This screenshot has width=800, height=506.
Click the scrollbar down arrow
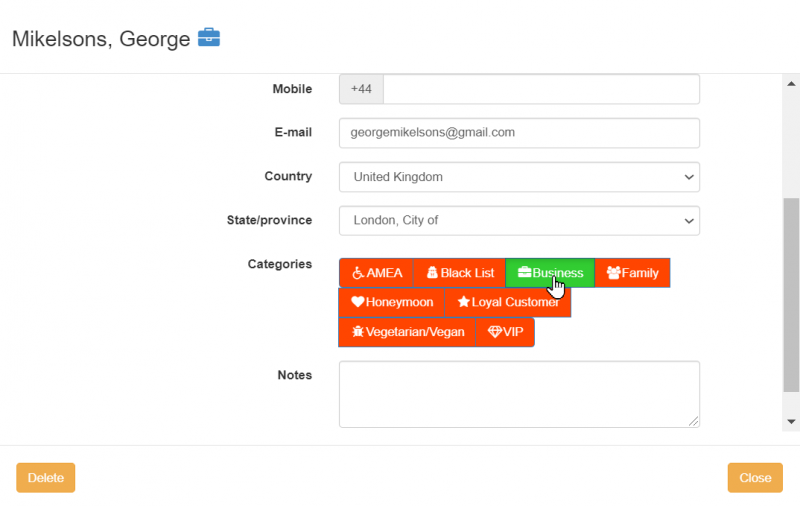click(x=791, y=422)
